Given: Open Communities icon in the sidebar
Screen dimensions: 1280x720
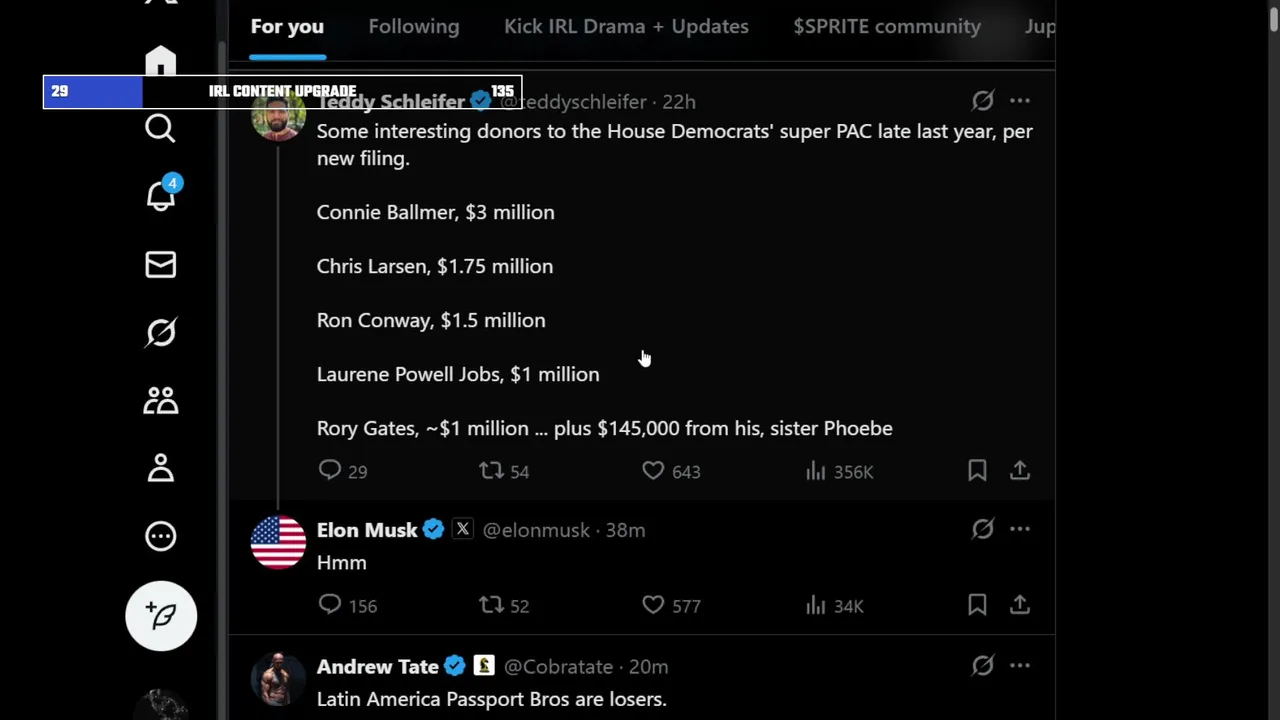Looking at the screenshot, I should click(x=160, y=400).
